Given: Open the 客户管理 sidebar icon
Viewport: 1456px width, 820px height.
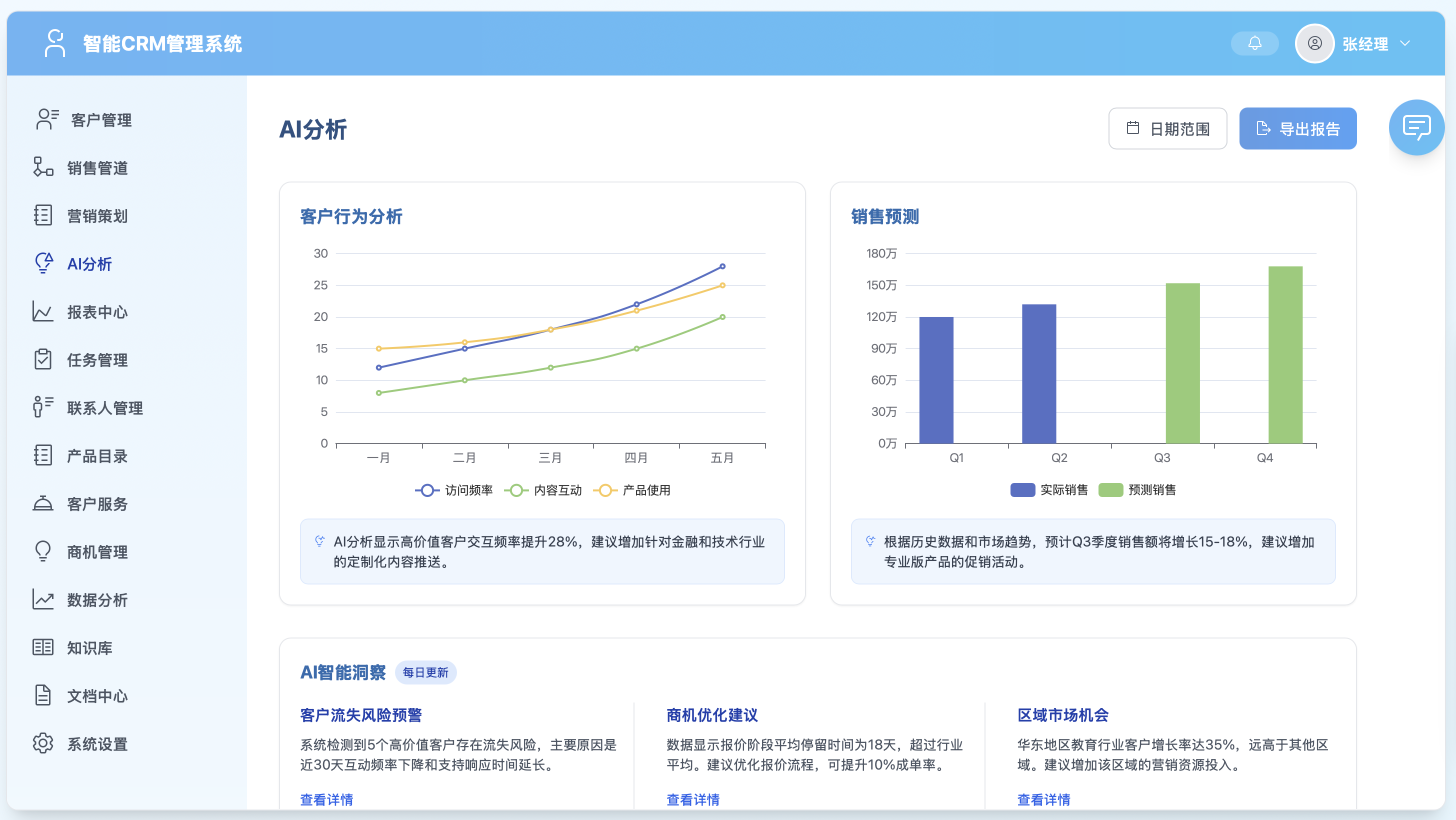Looking at the screenshot, I should [x=44, y=119].
